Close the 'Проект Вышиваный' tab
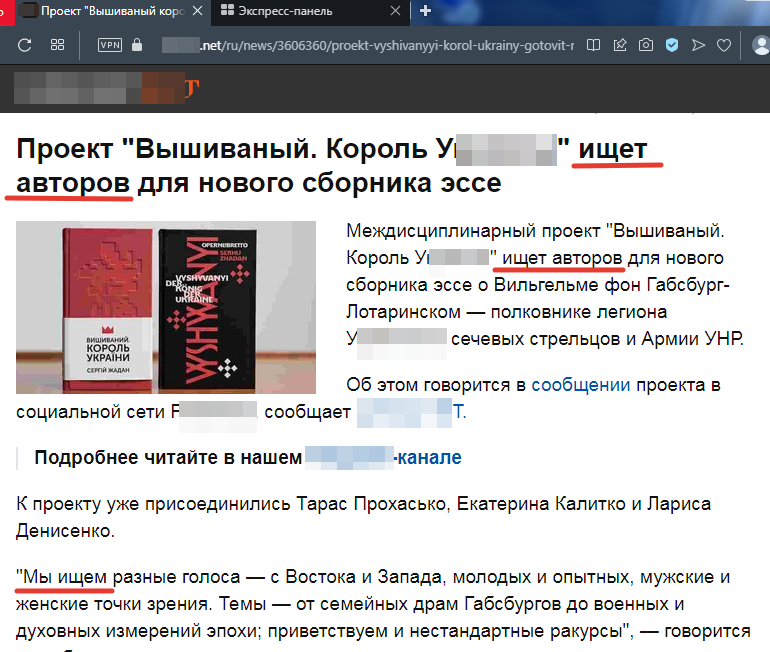 point(197,11)
